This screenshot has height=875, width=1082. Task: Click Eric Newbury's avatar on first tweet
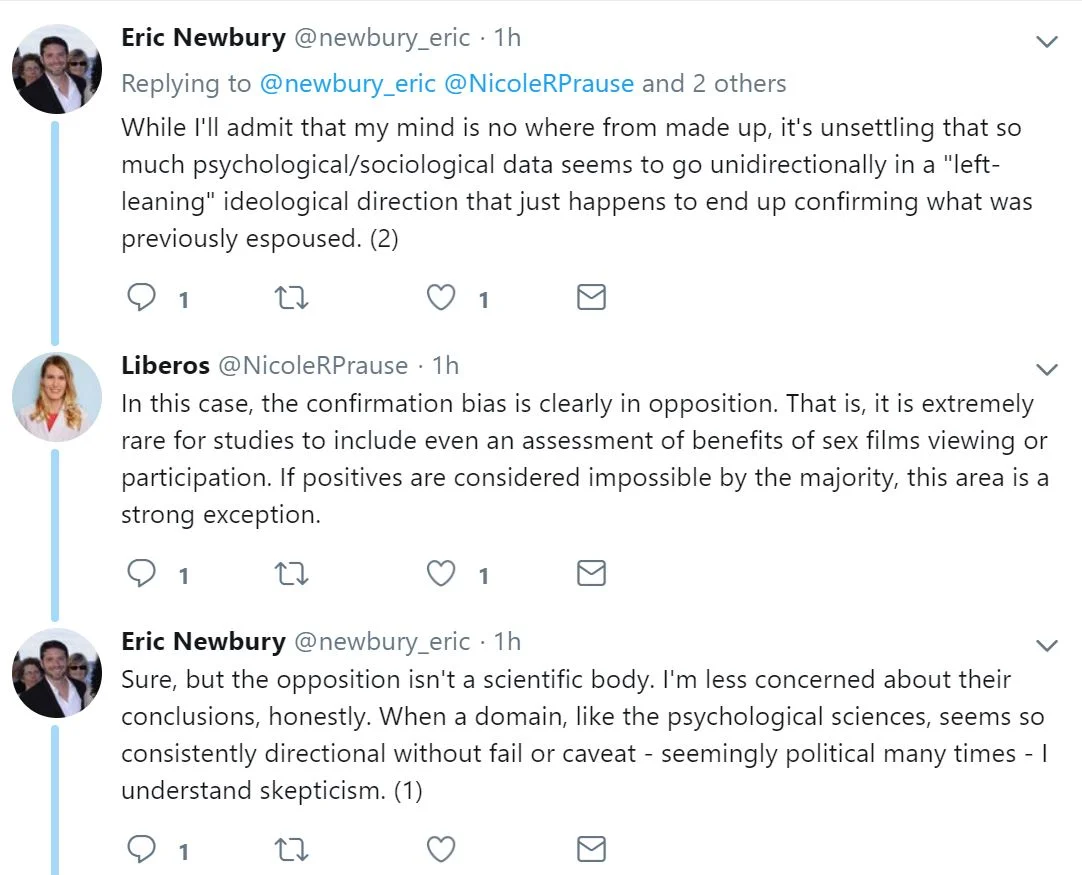pos(56,69)
